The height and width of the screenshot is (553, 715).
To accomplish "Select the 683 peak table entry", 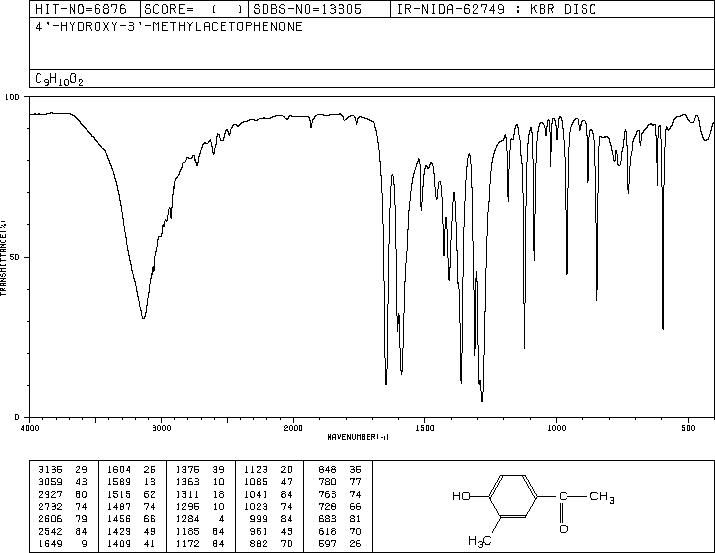I will tap(340, 519).
